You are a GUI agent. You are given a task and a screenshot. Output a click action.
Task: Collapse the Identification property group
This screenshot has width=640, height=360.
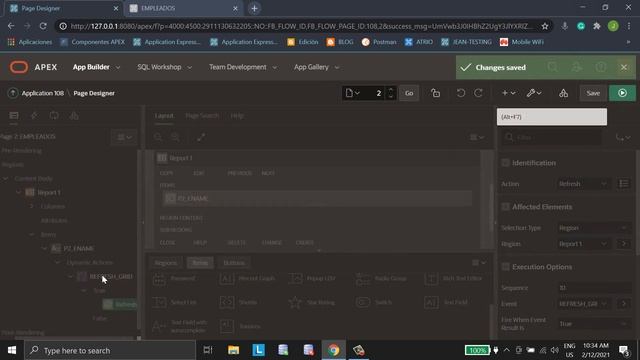[x=505, y=163]
